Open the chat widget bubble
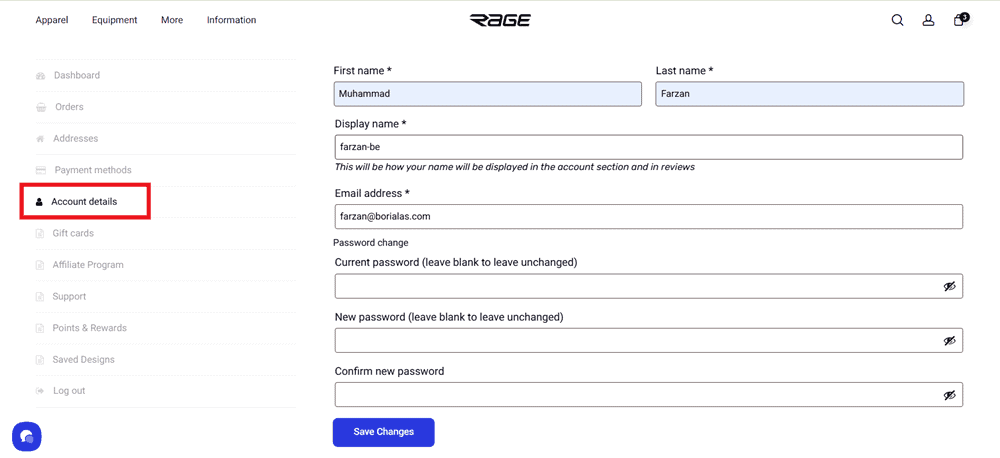This screenshot has height=458, width=1000. click(27, 437)
